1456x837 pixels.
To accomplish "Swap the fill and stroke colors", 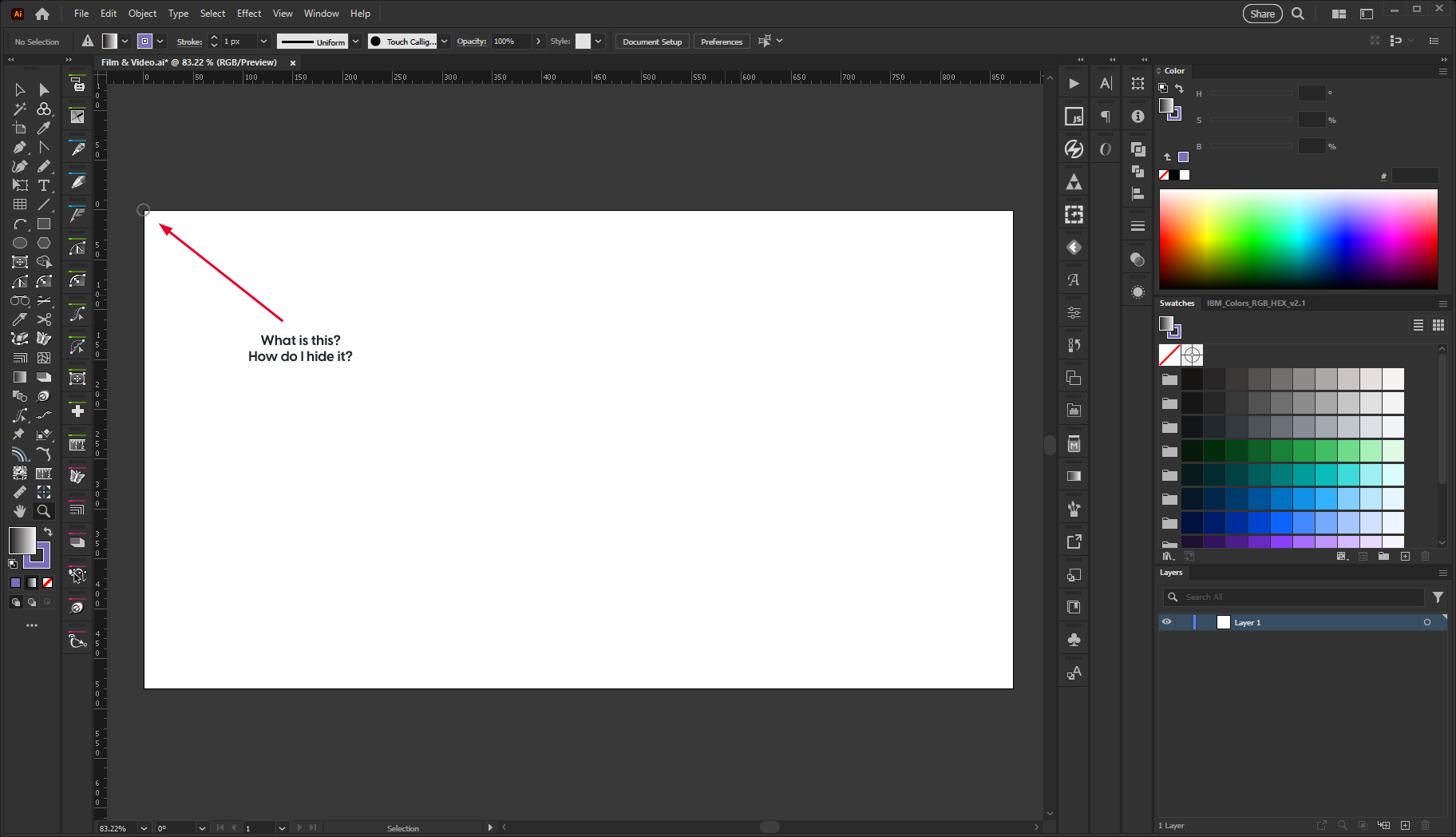I will point(47,531).
